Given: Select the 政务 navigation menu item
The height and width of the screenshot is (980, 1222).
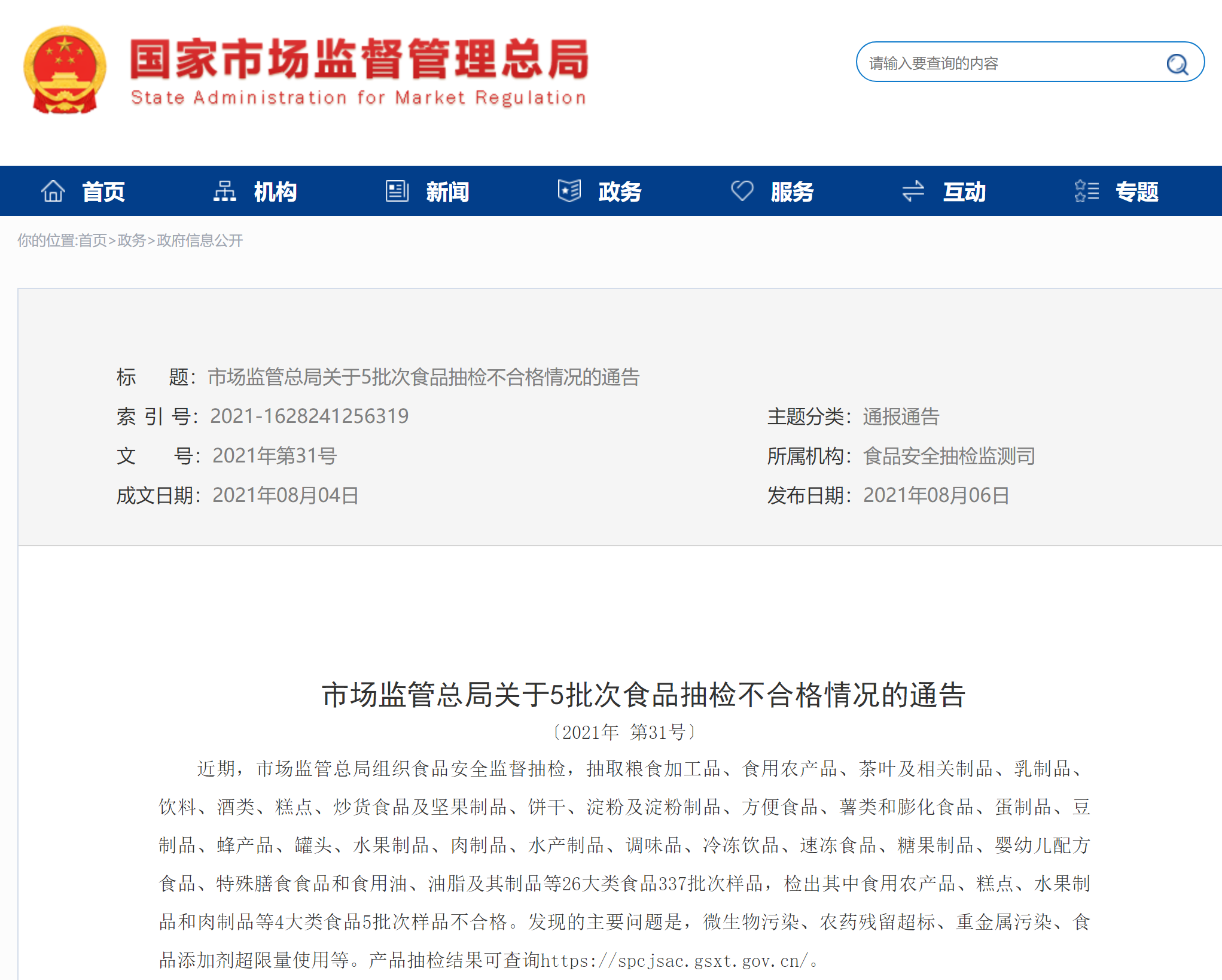Looking at the screenshot, I should click(x=620, y=192).
